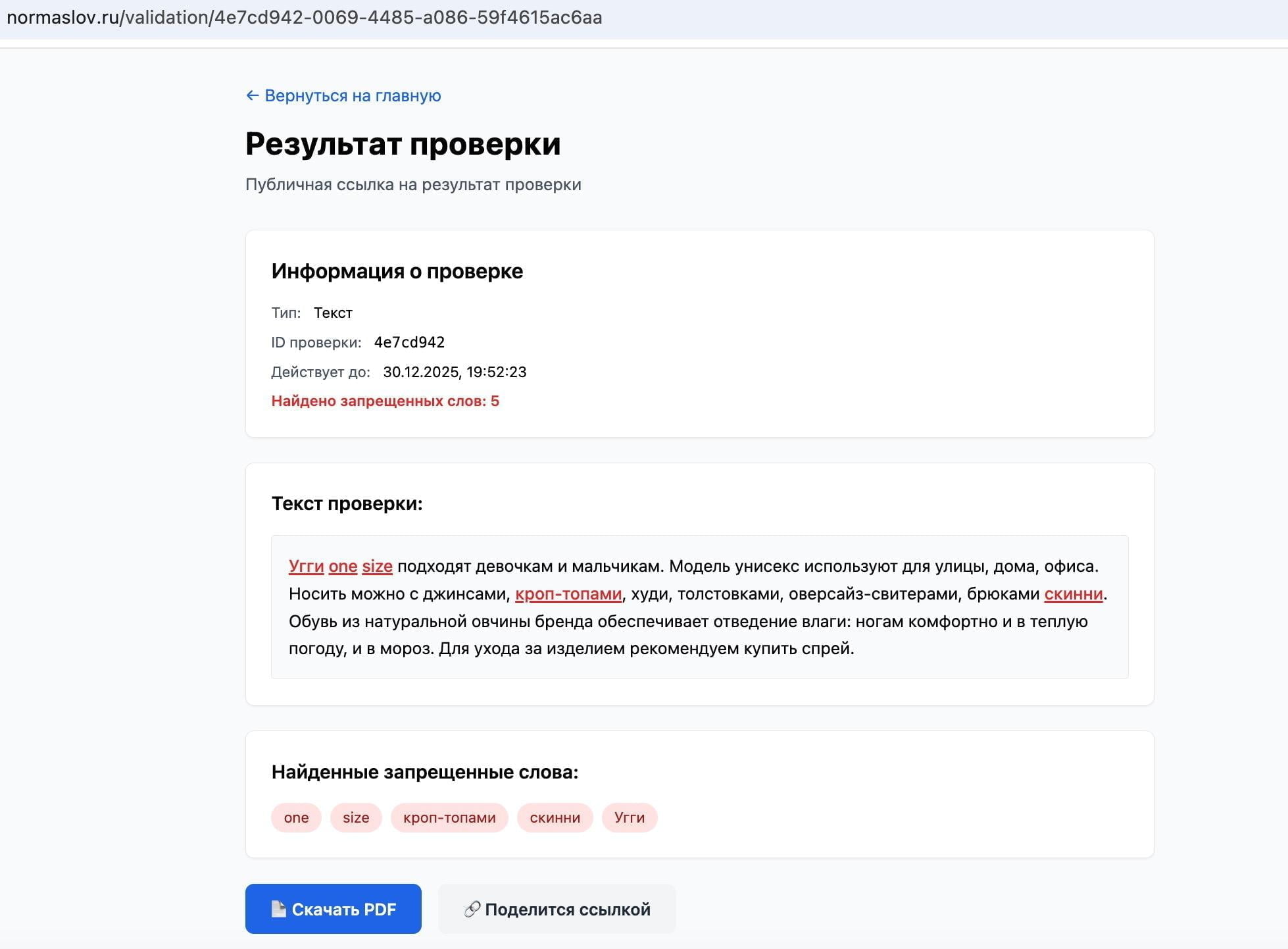Select the 'Угги' tag chip

[x=629, y=817]
